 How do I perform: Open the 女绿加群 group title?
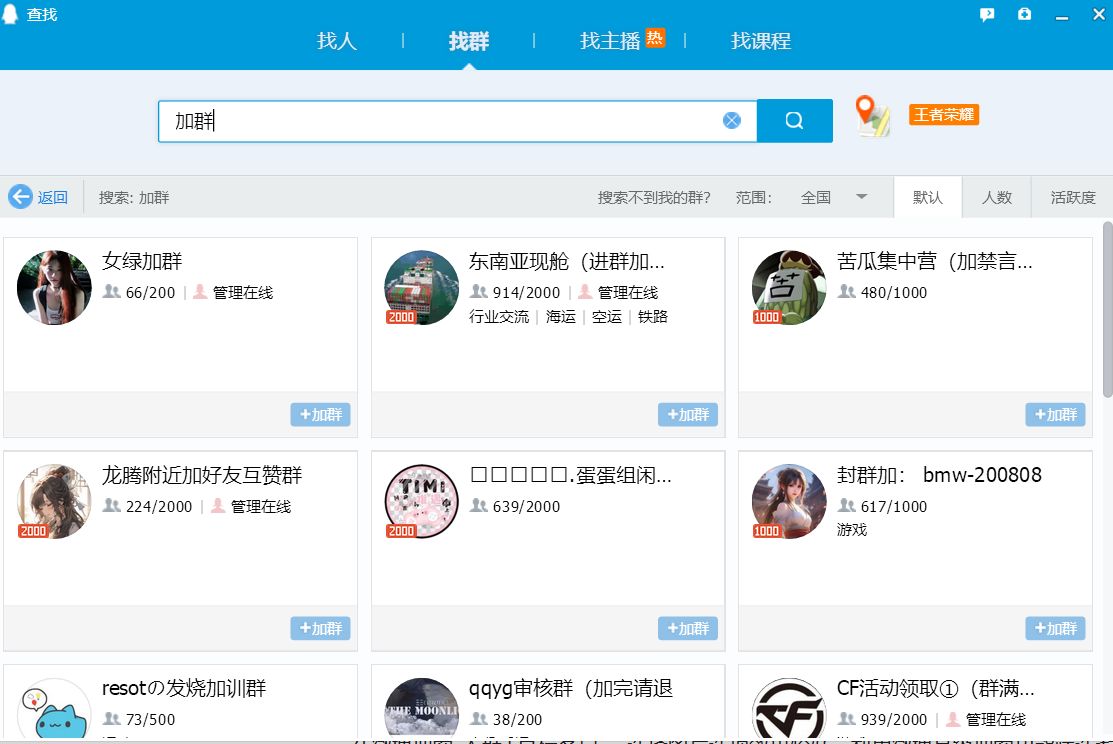tap(142, 261)
